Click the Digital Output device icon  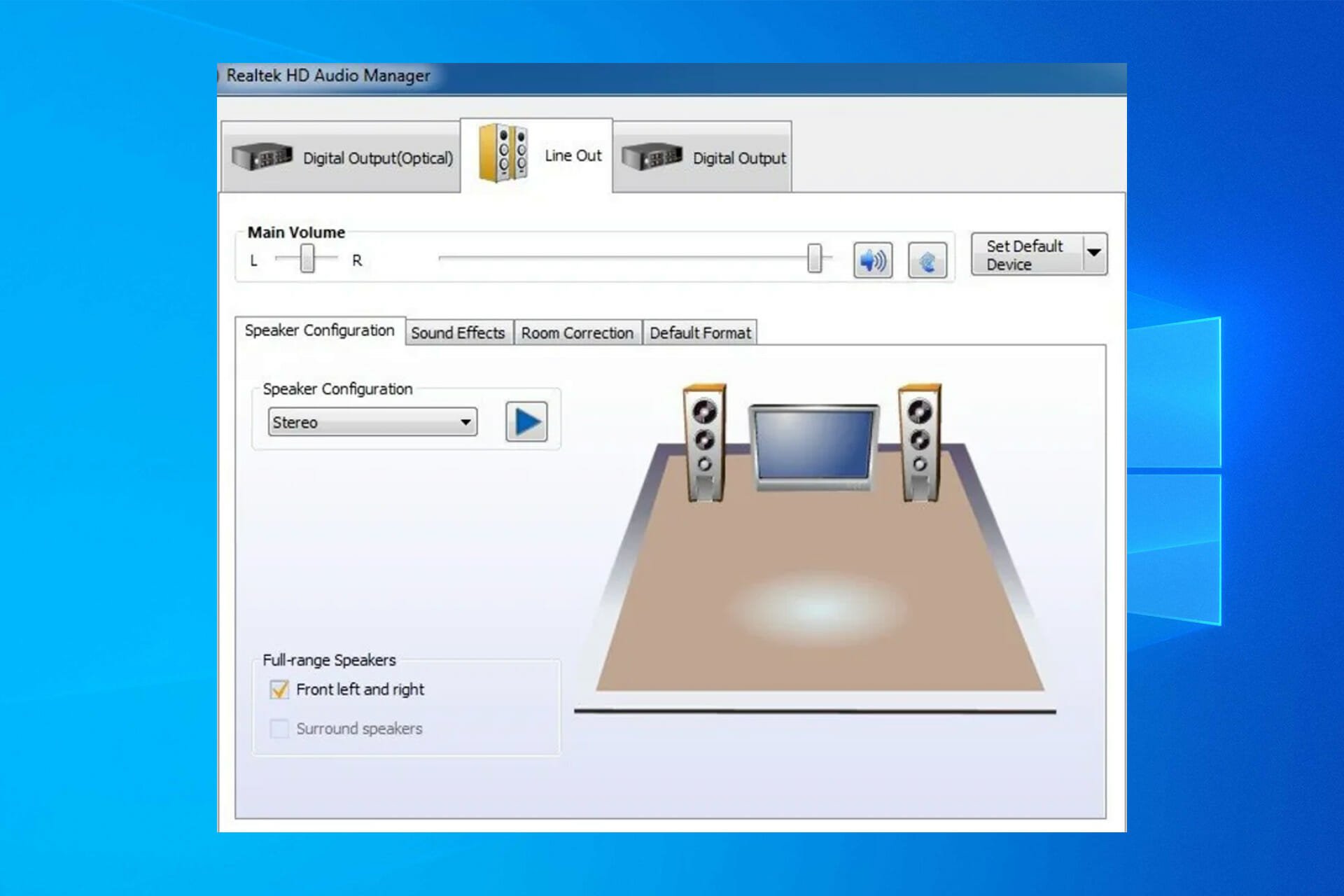tap(651, 156)
